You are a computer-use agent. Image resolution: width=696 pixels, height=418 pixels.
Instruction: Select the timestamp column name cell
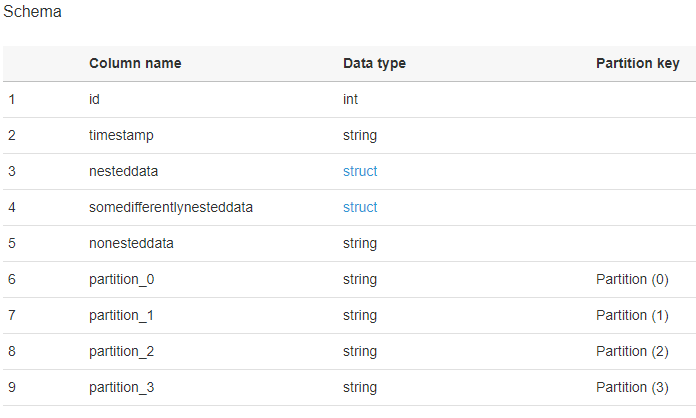coord(121,135)
